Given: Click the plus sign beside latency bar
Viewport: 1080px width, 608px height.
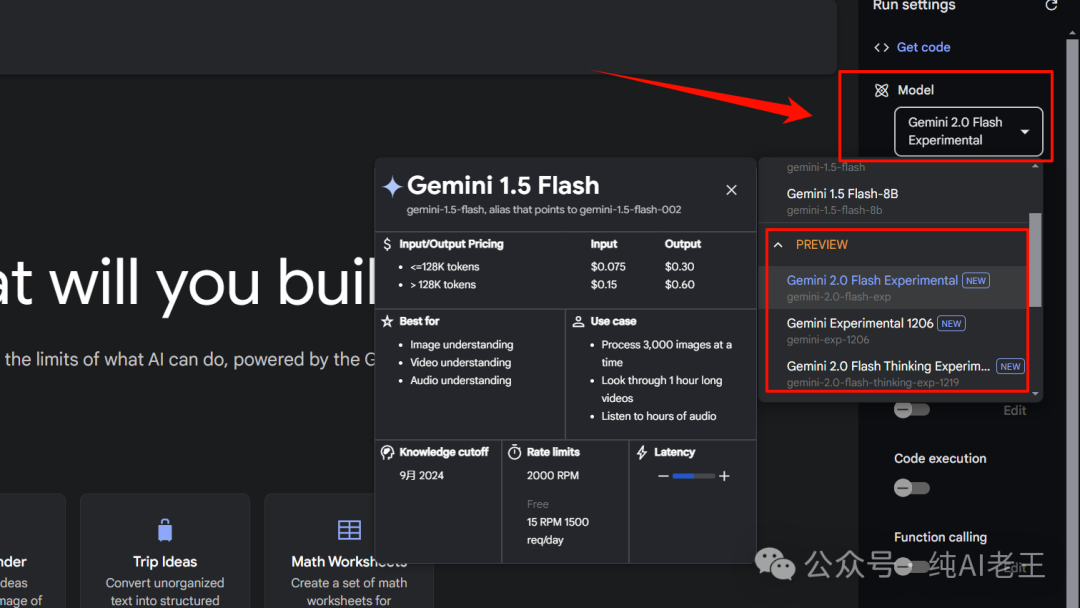Looking at the screenshot, I should pos(724,476).
